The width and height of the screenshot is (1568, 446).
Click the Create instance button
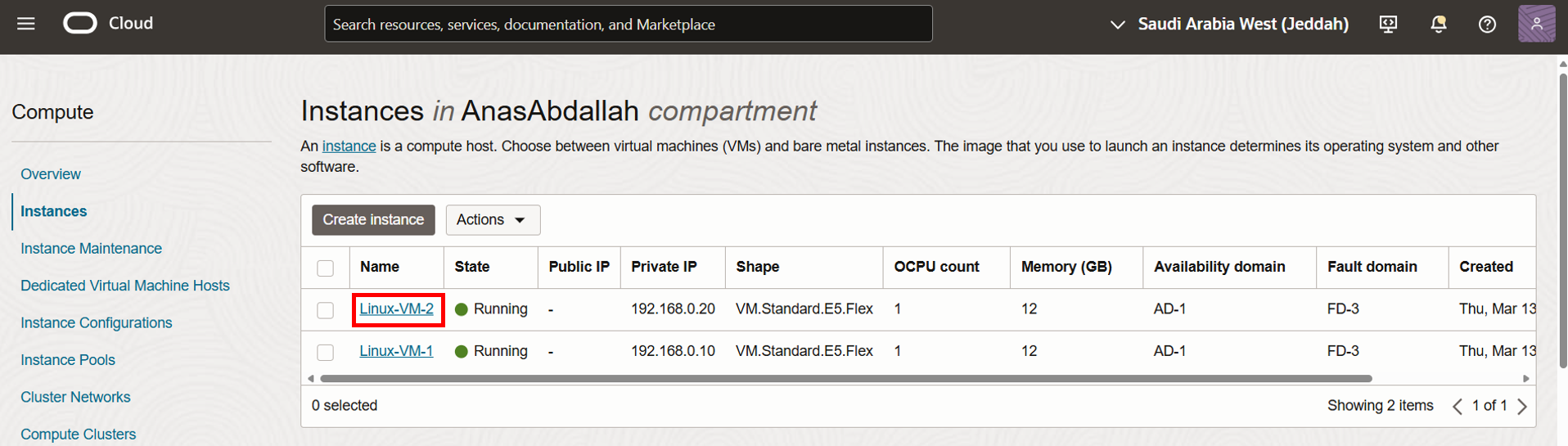[373, 220]
